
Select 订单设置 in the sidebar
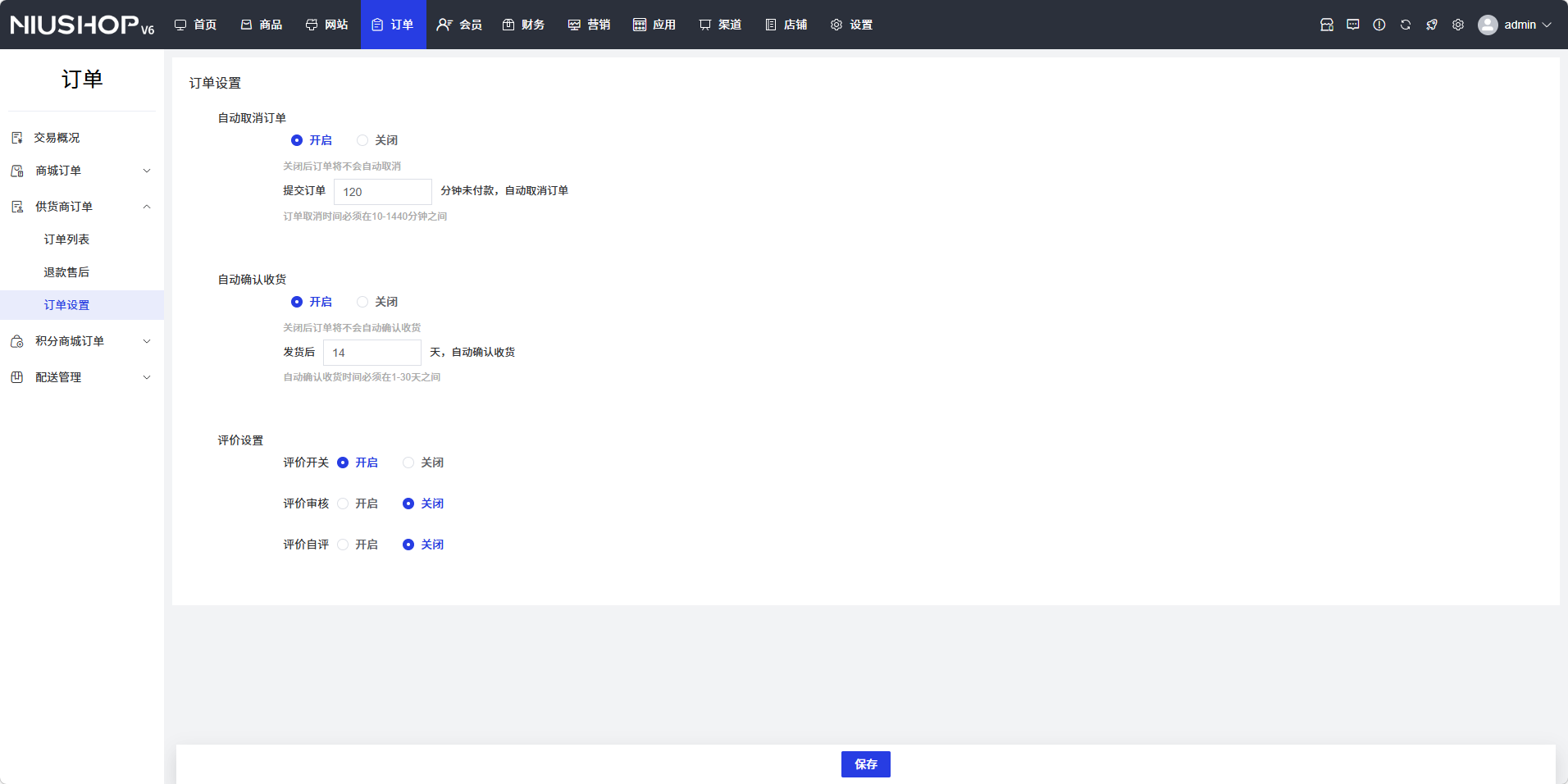(82, 305)
